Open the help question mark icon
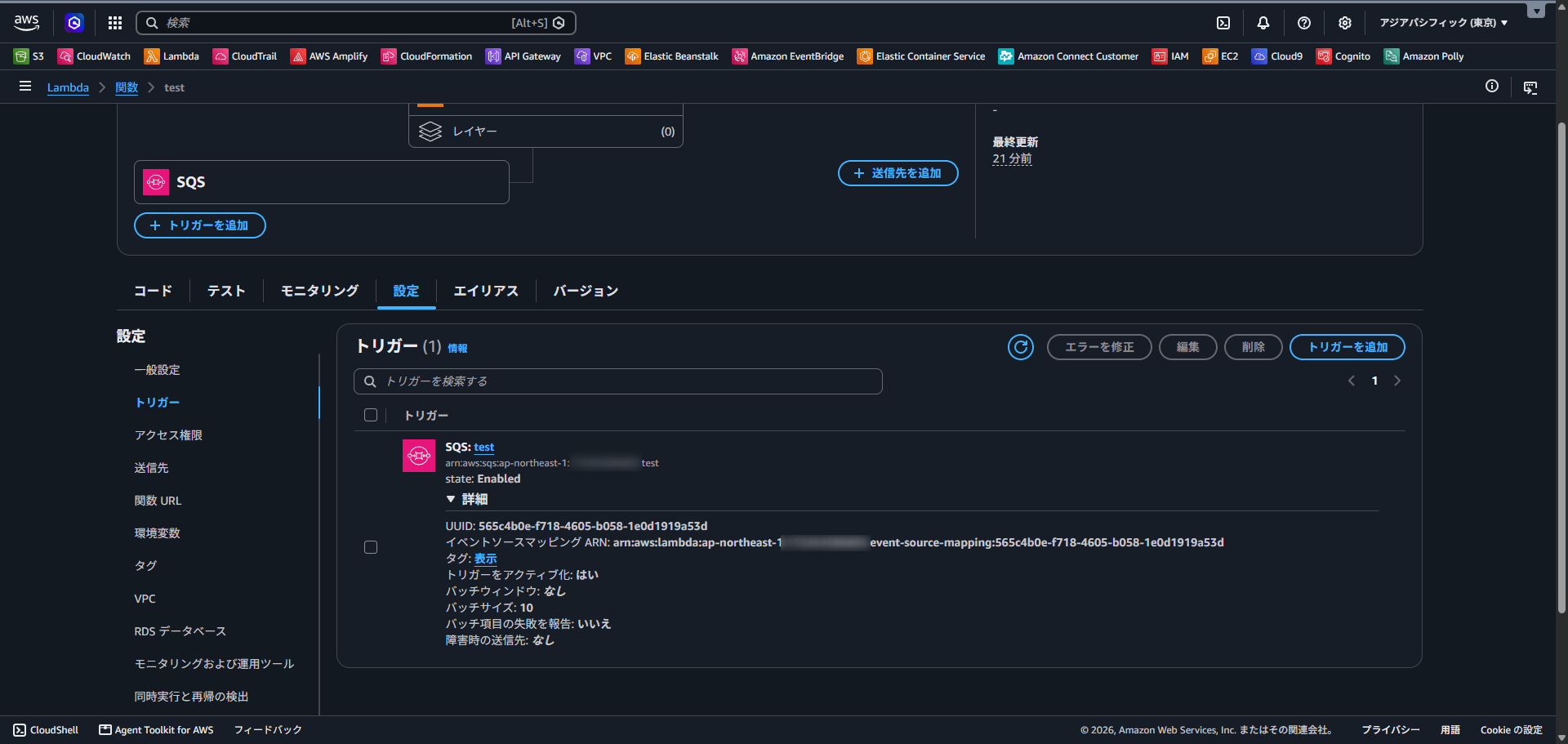Screen dimensions: 1568x744 point(1304,23)
